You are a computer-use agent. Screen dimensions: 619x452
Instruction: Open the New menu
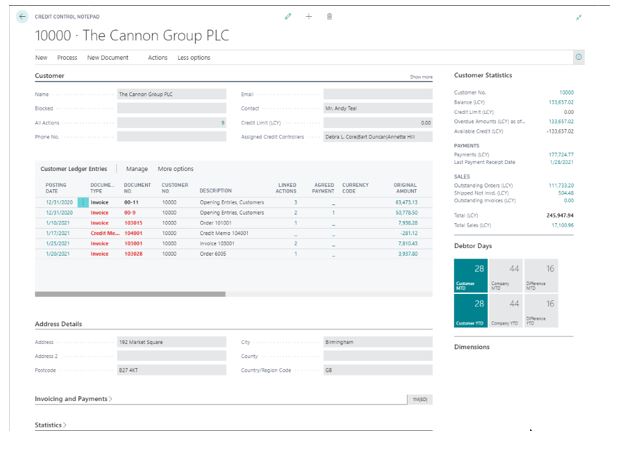point(41,58)
